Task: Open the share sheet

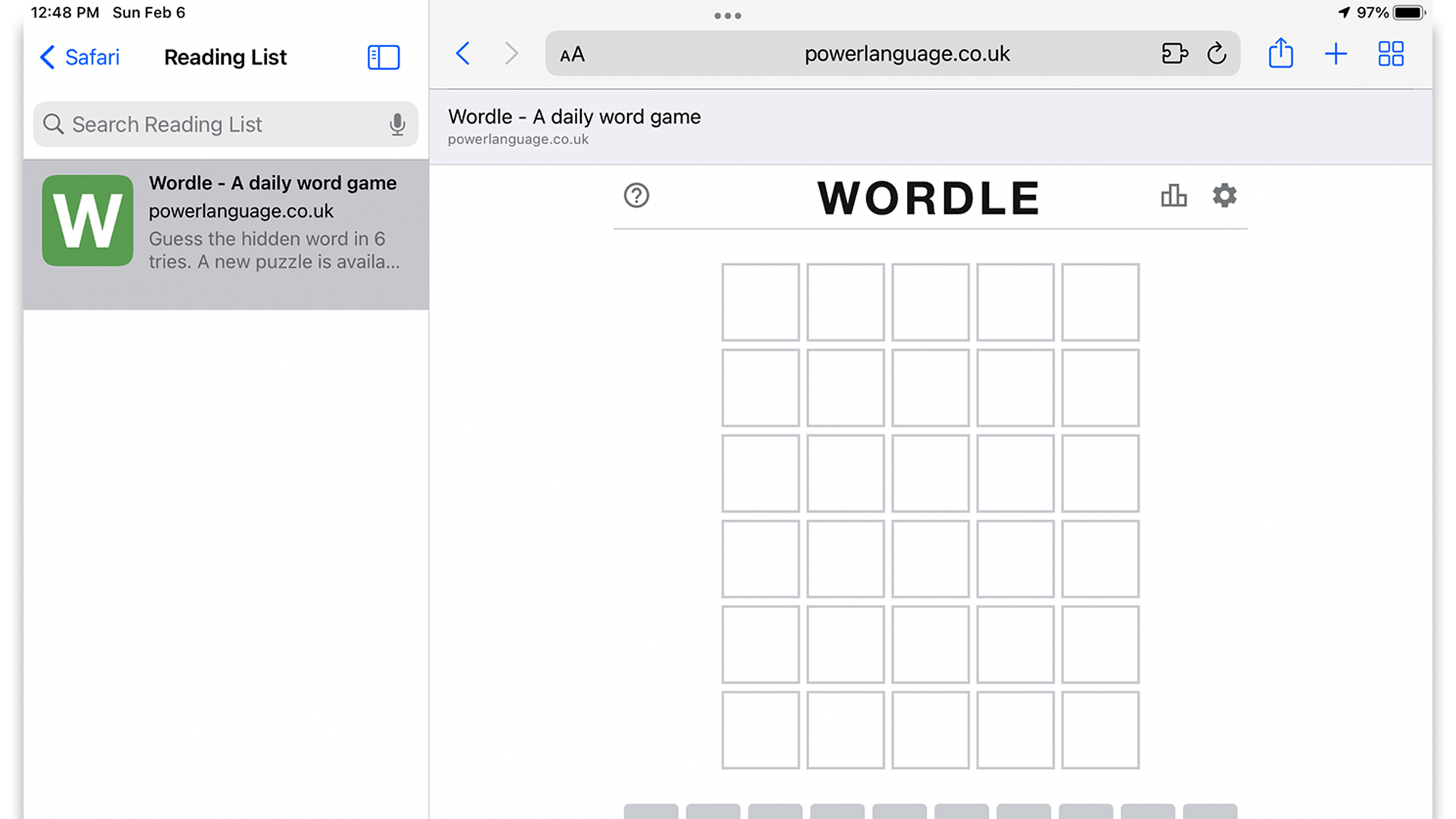Action: 1281,53
